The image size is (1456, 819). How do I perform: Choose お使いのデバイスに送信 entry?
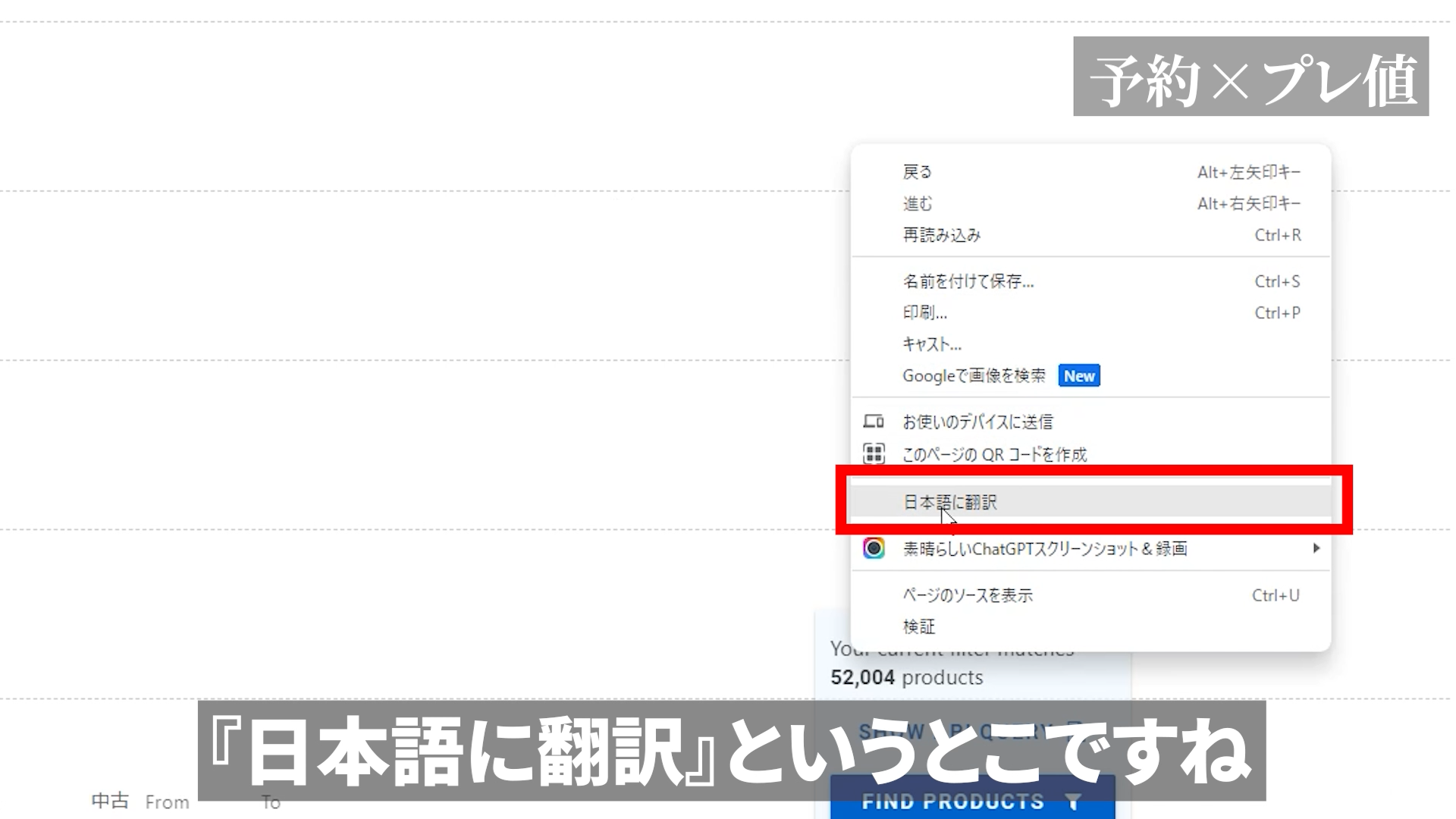click(977, 422)
